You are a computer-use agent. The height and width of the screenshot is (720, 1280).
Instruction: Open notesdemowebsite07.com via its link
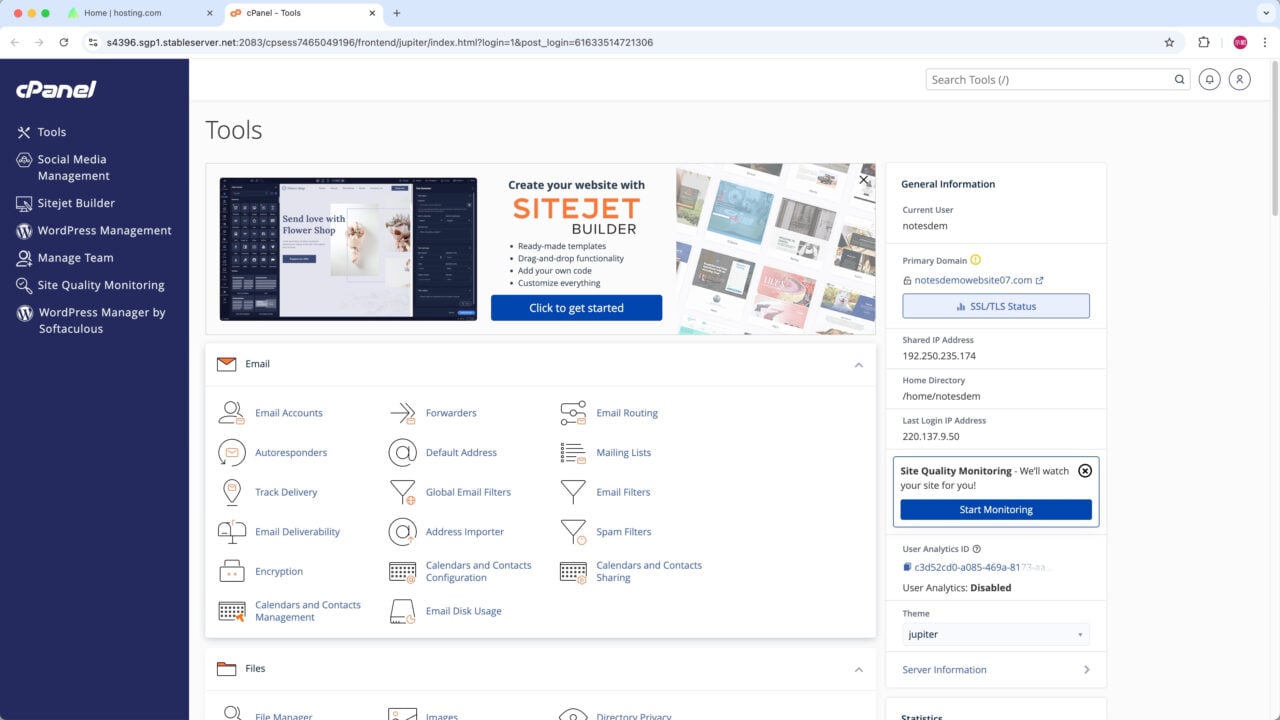pyautogui.click(x=974, y=280)
